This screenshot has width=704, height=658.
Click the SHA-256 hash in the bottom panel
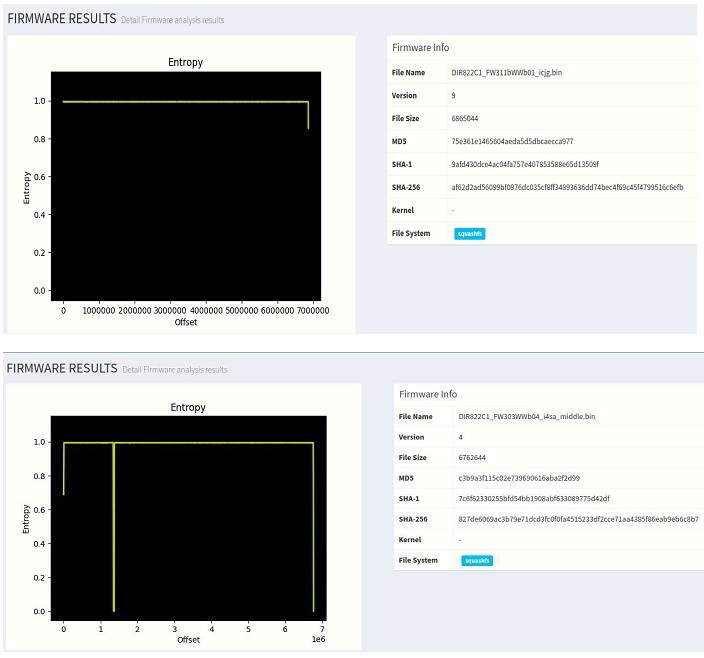(577, 519)
